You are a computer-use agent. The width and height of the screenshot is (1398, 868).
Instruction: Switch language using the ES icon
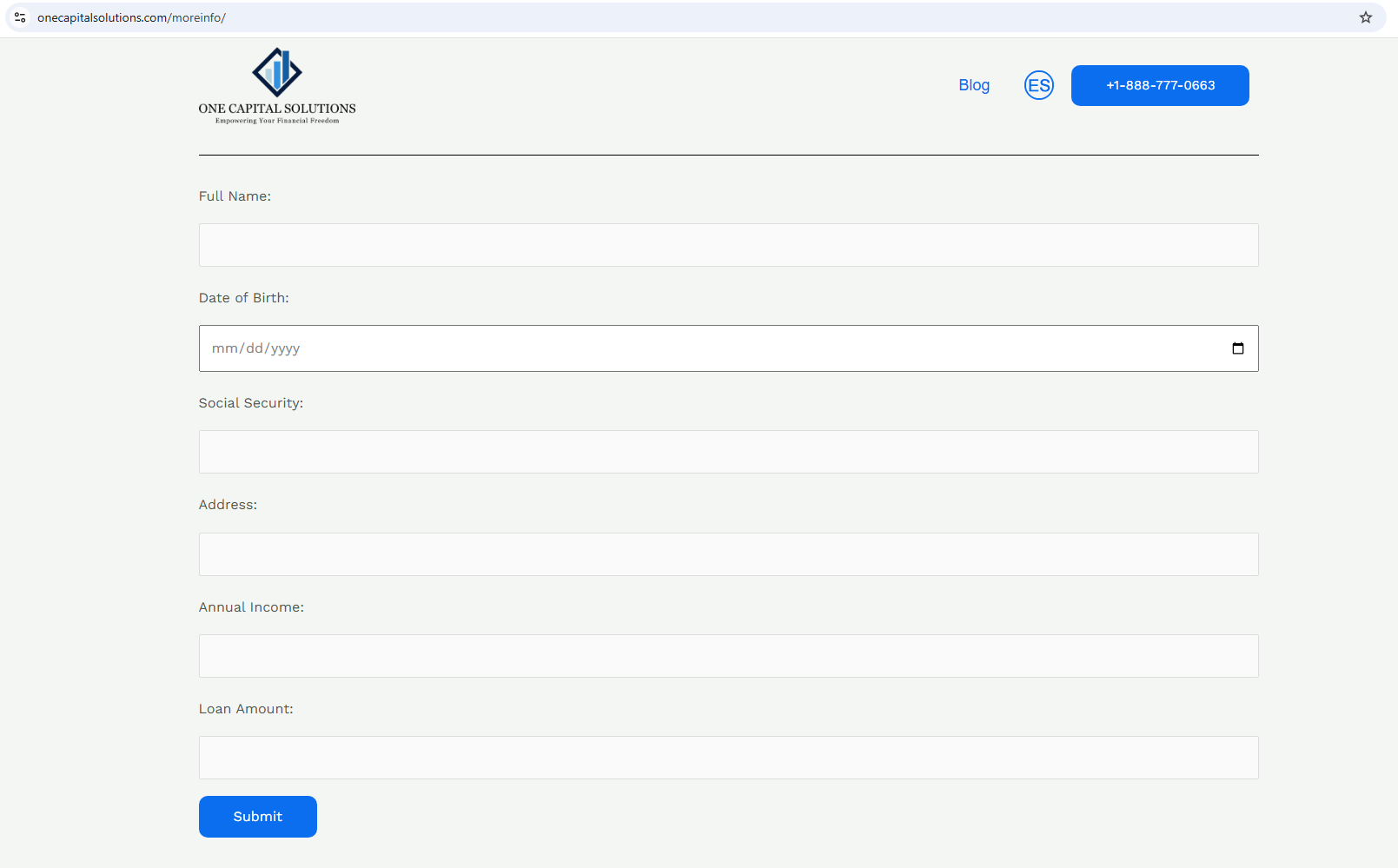[1038, 85]
